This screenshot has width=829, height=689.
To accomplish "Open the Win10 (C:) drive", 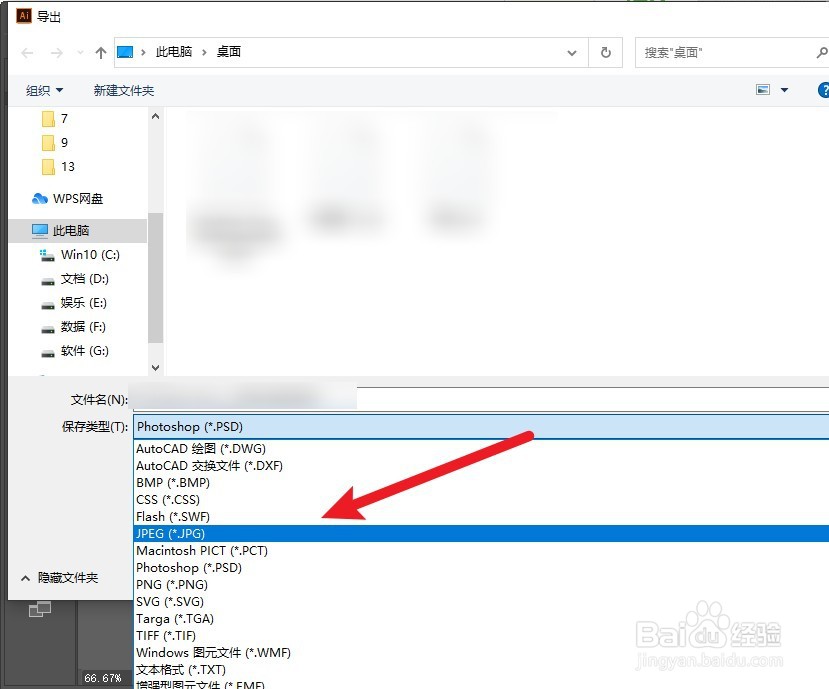I will point(80,255).
